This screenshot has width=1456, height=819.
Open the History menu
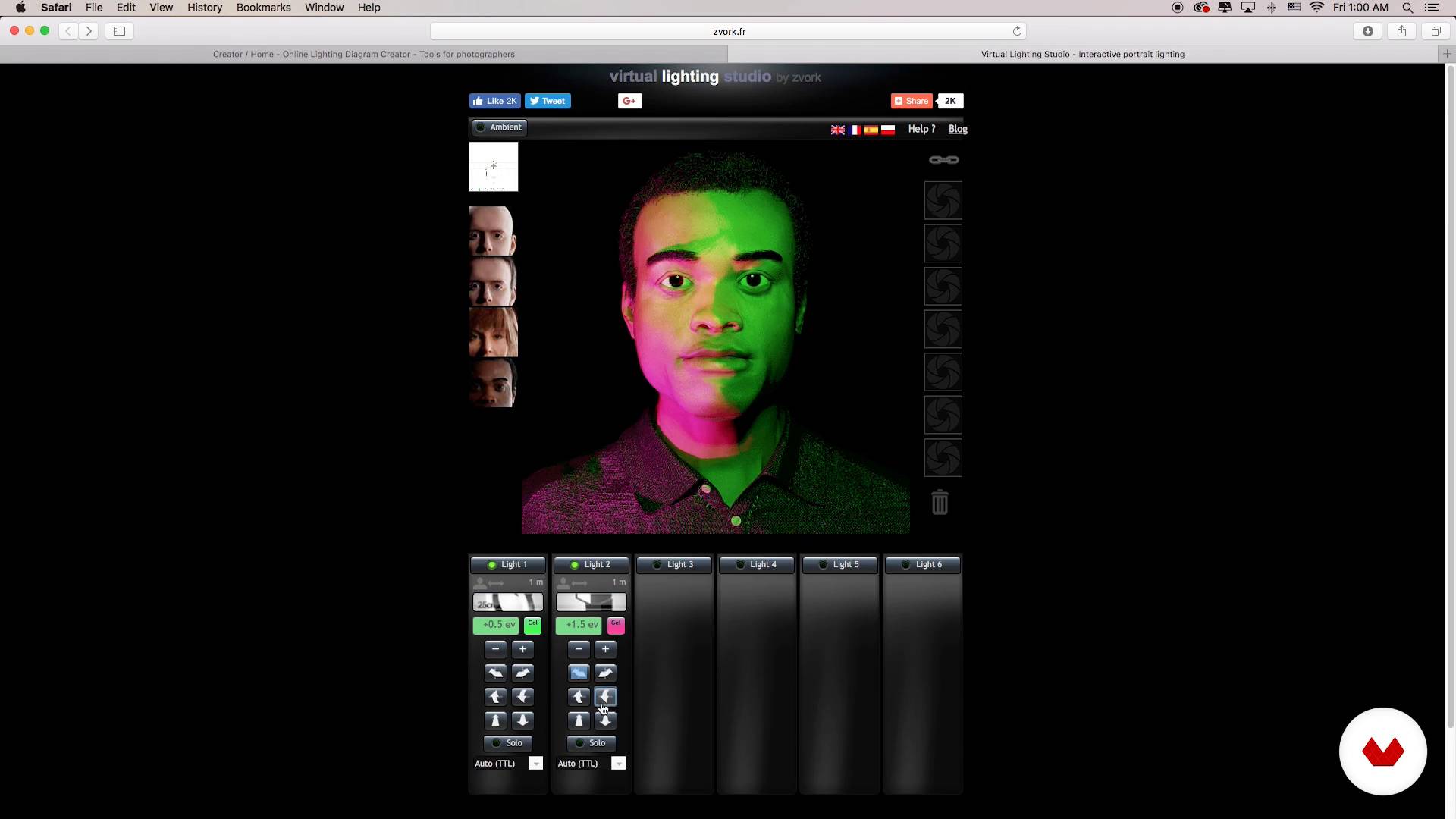(205, 8)
